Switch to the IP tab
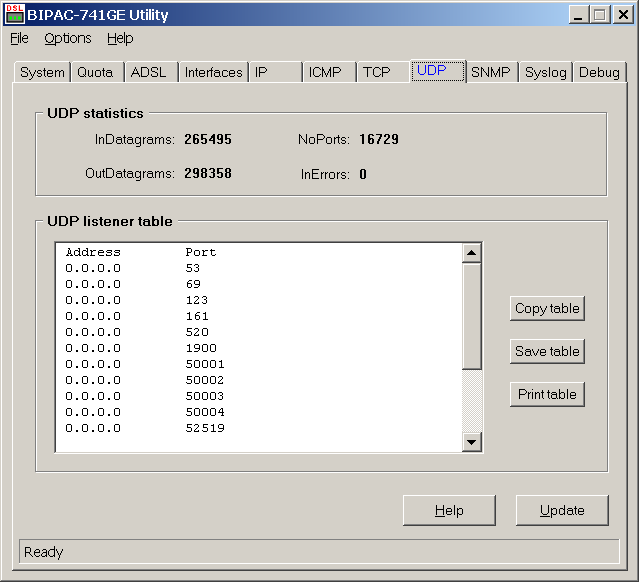The image size is (639, 582). (275, 72)
